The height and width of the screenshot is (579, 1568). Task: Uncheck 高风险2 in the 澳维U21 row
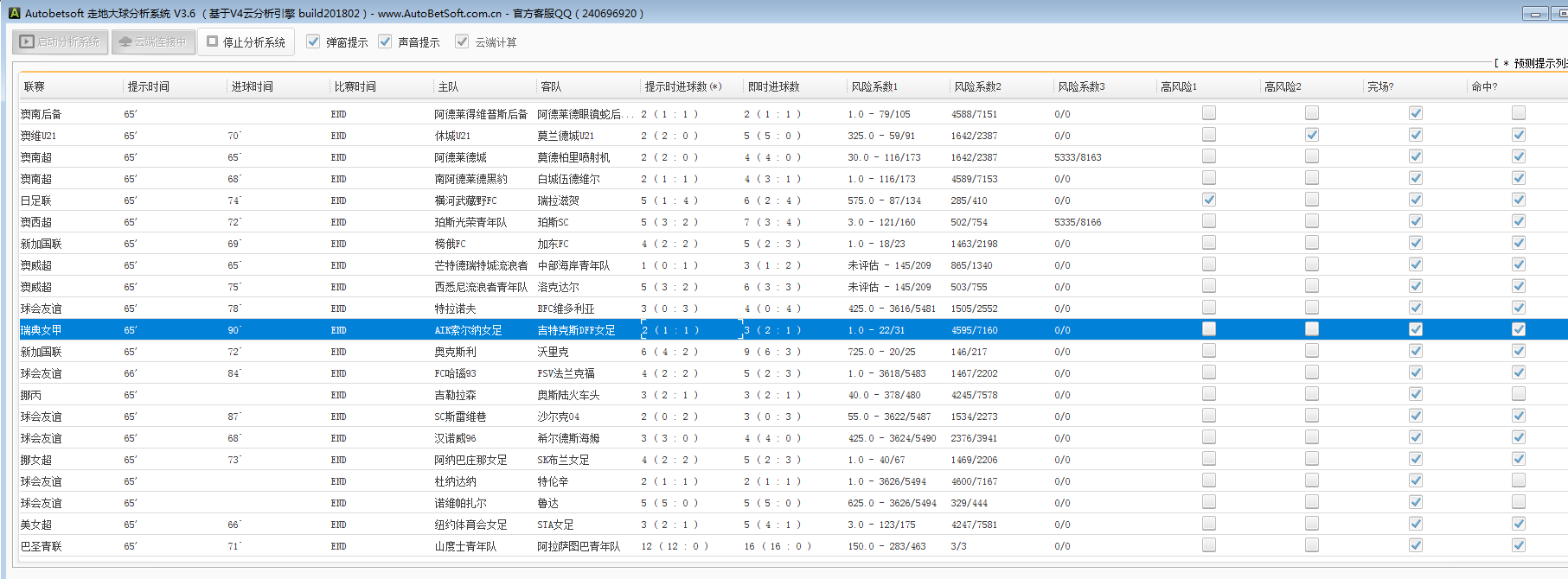[1312, 135]
